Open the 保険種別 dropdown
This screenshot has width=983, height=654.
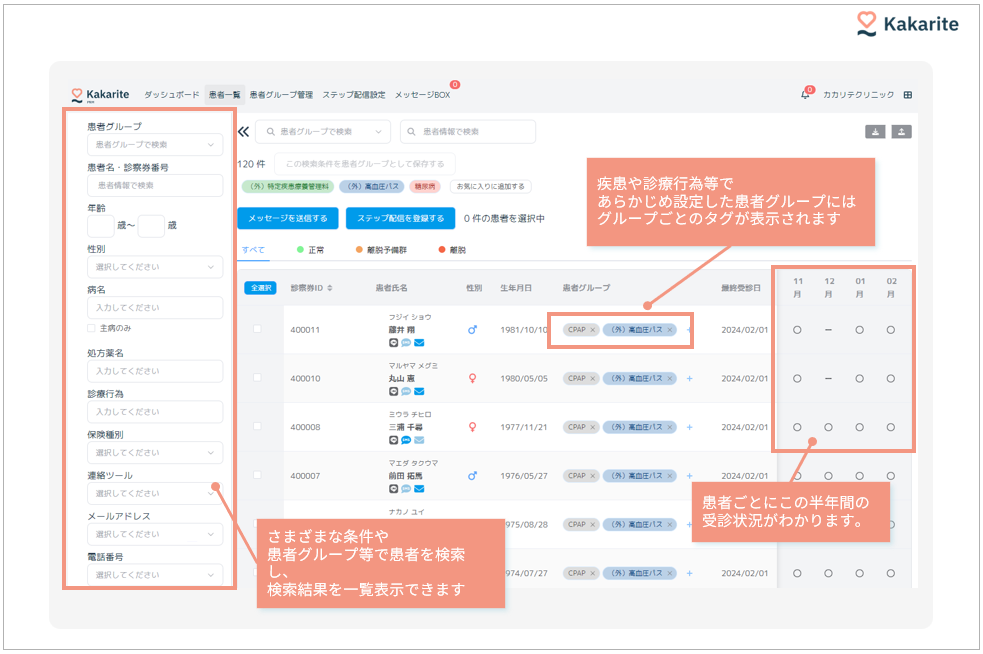155,453
